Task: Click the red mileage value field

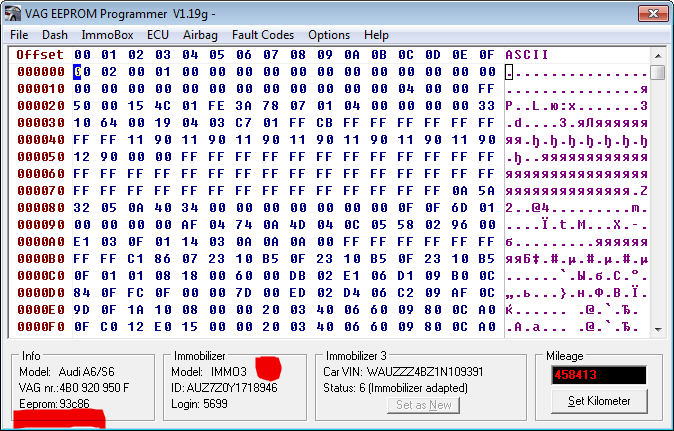Action: pyautogui.click(x=596, y=375)
